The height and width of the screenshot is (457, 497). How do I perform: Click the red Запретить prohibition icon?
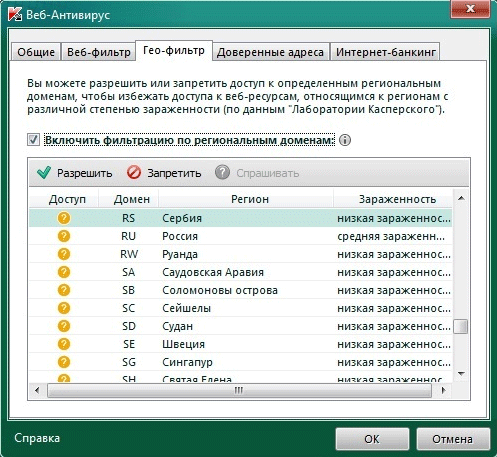134,173
